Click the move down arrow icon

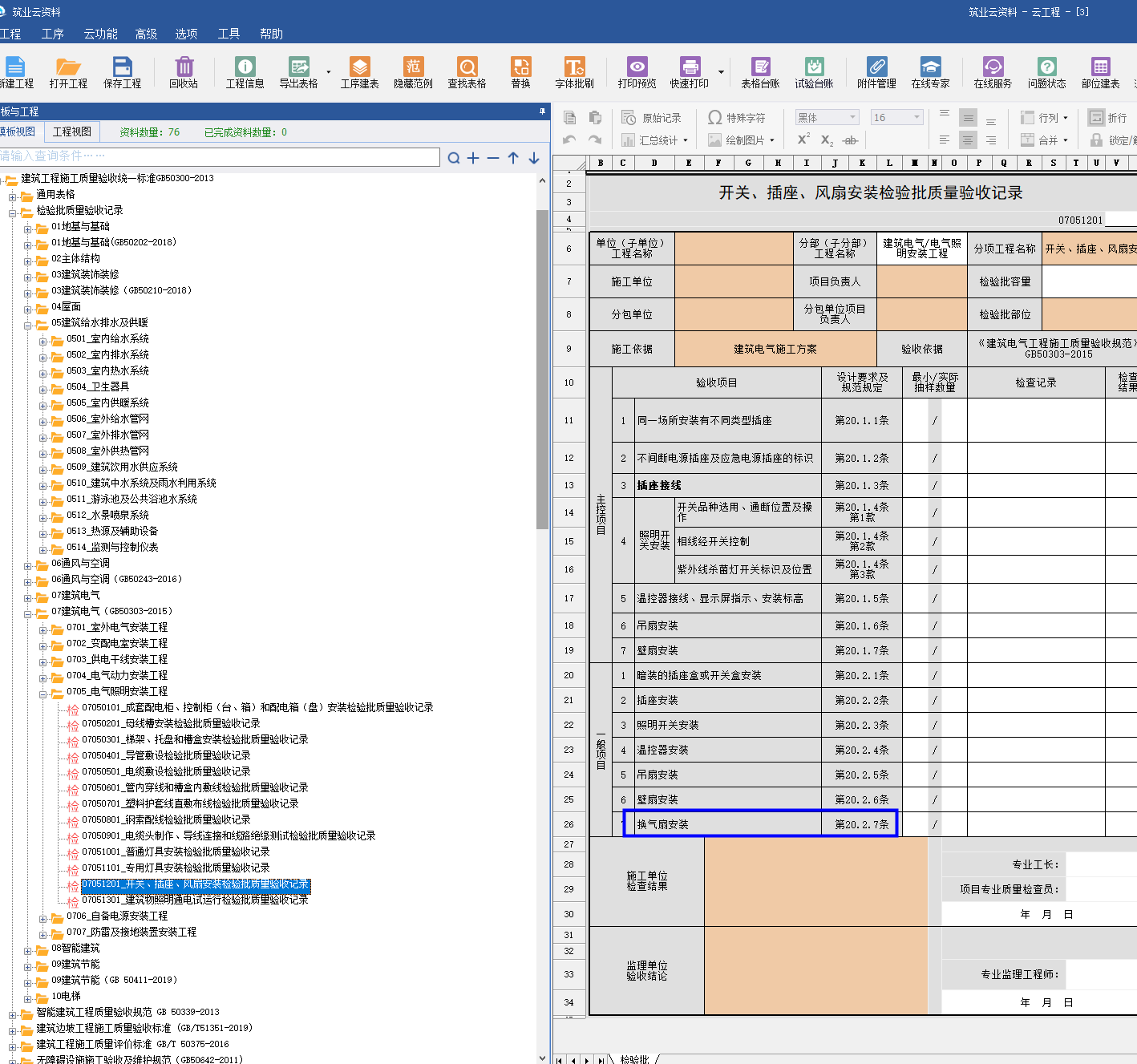[x=534, y=158]
